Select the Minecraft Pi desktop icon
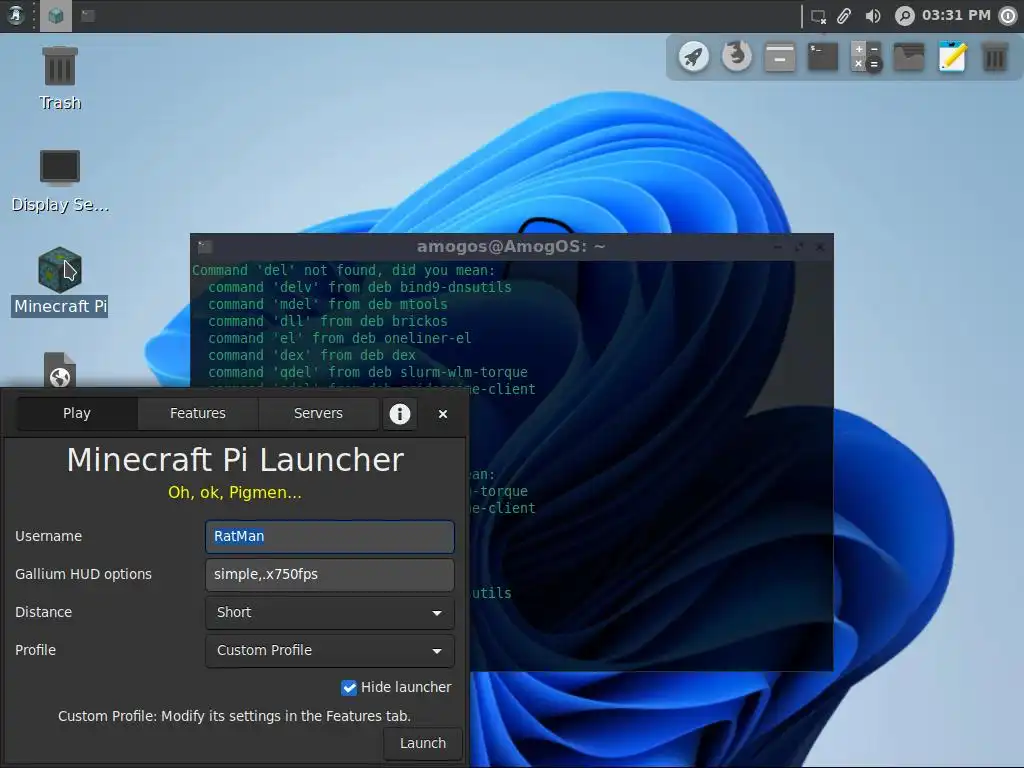Viewport: 1024px width, 768px height. [x=59, y=281]
